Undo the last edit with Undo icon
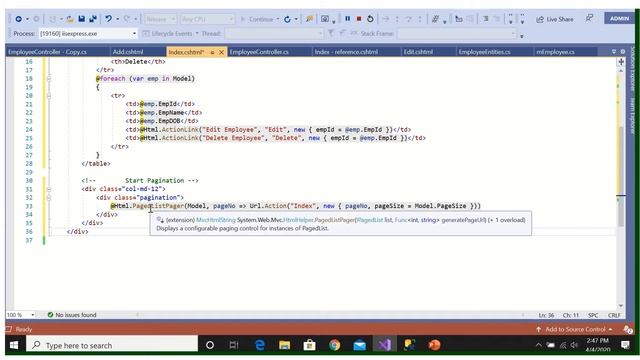Viewport: 640px width, 360px height. (108, 19)
